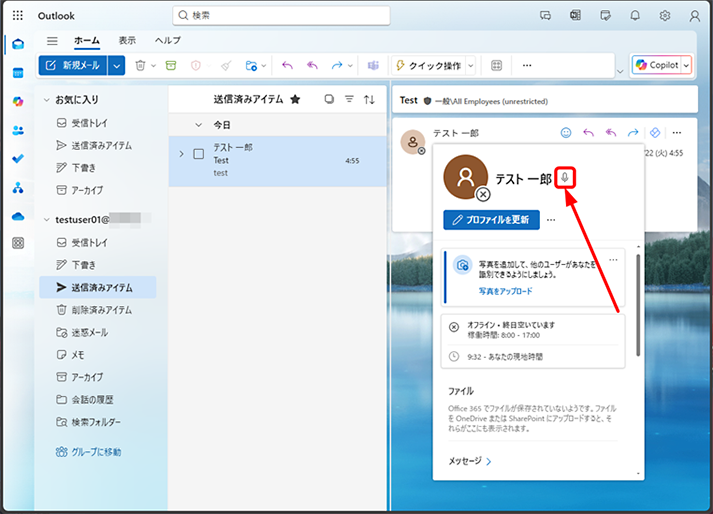This screenshot has height=514, width=713.
Task: Open the Delete dropdown arrow
Action: (154, 66)
